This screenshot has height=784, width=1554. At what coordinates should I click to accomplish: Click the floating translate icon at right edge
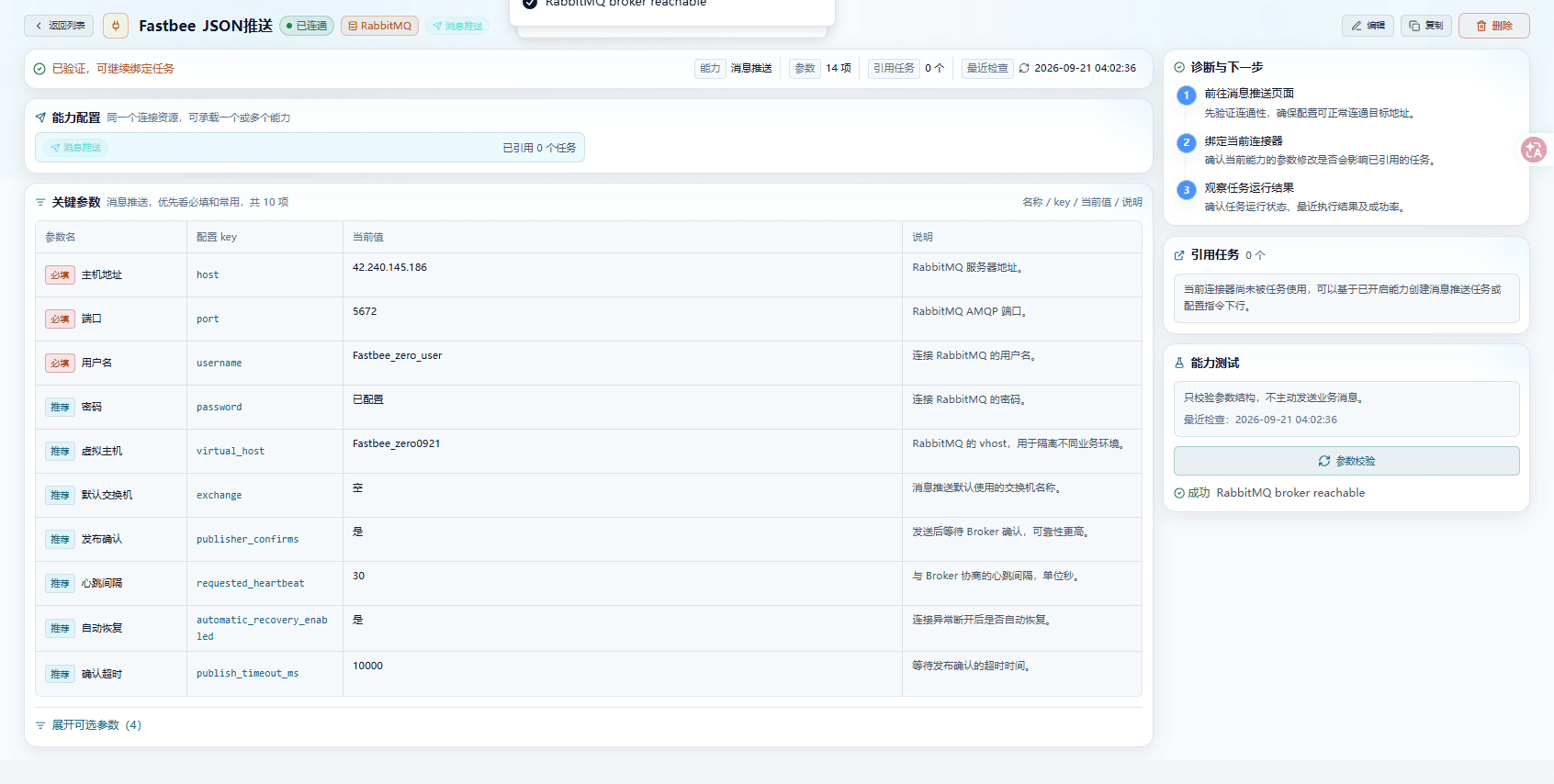coord(1534,150)
